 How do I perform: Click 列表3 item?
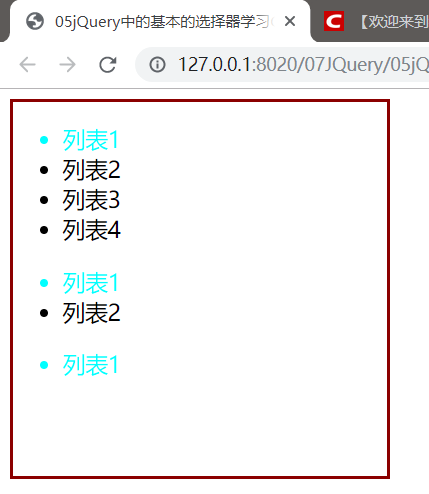91,200
